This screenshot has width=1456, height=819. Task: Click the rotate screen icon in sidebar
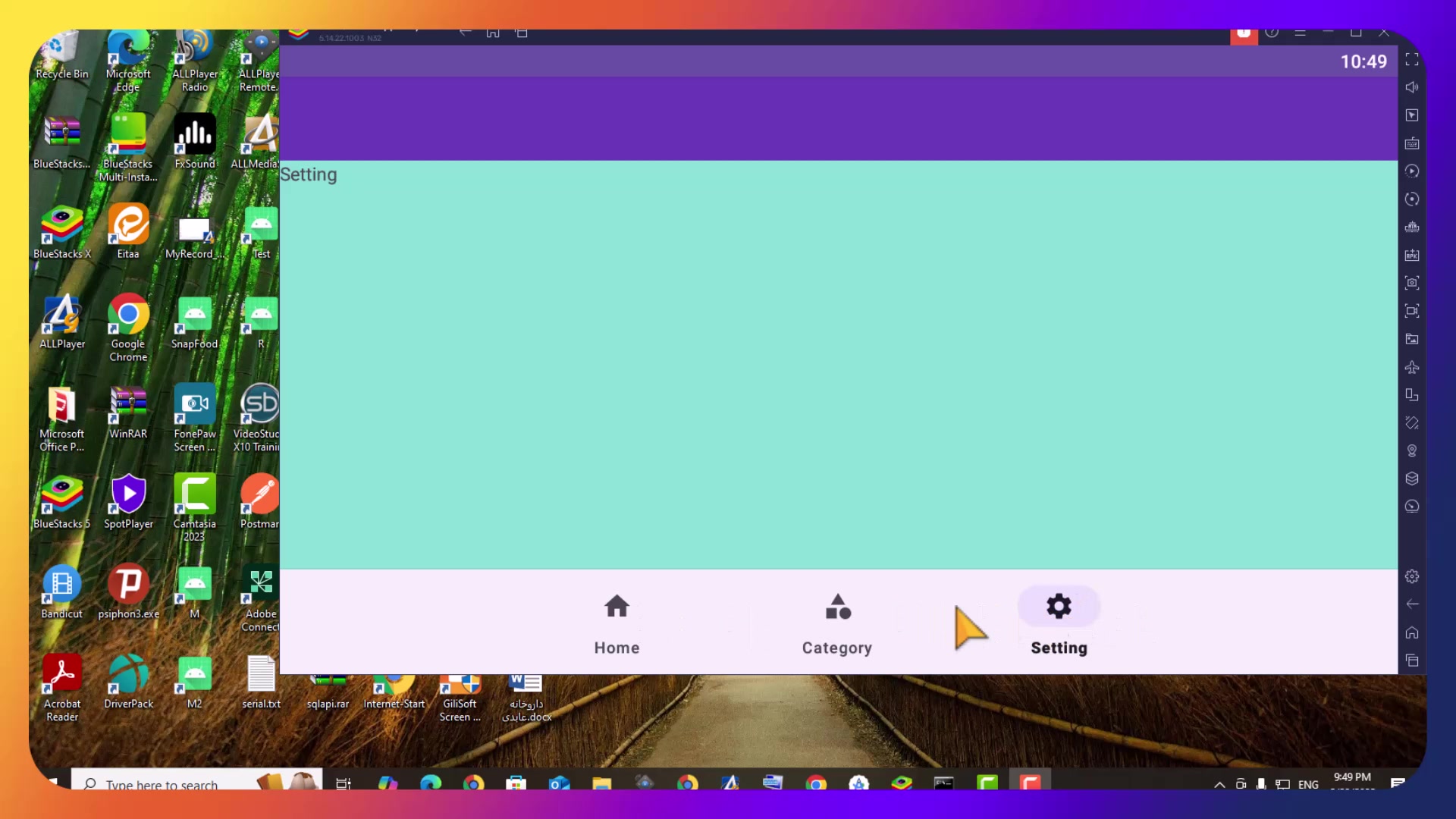tap(1411, 395)
